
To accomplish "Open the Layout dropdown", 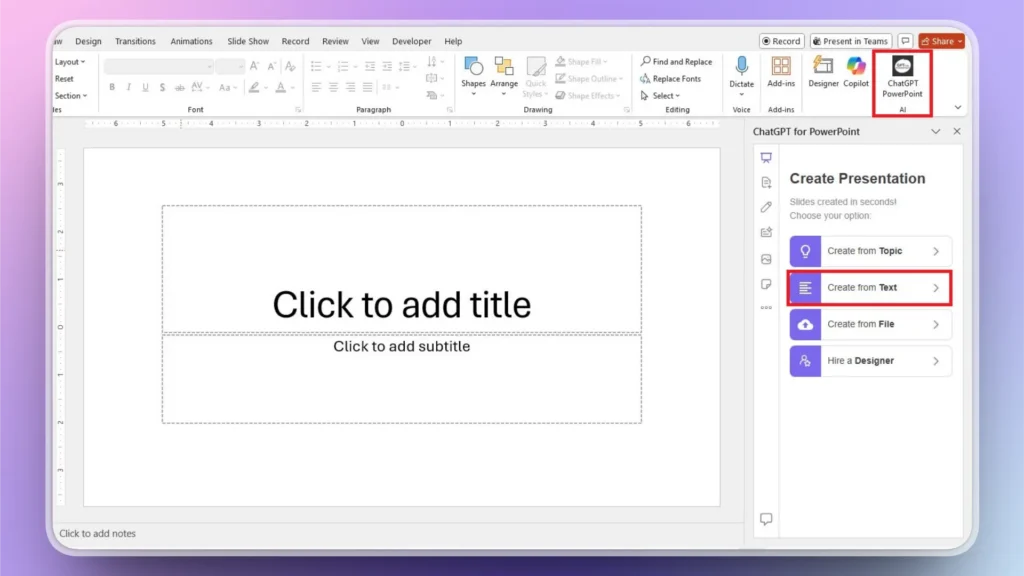I will [x=70, y=61].
